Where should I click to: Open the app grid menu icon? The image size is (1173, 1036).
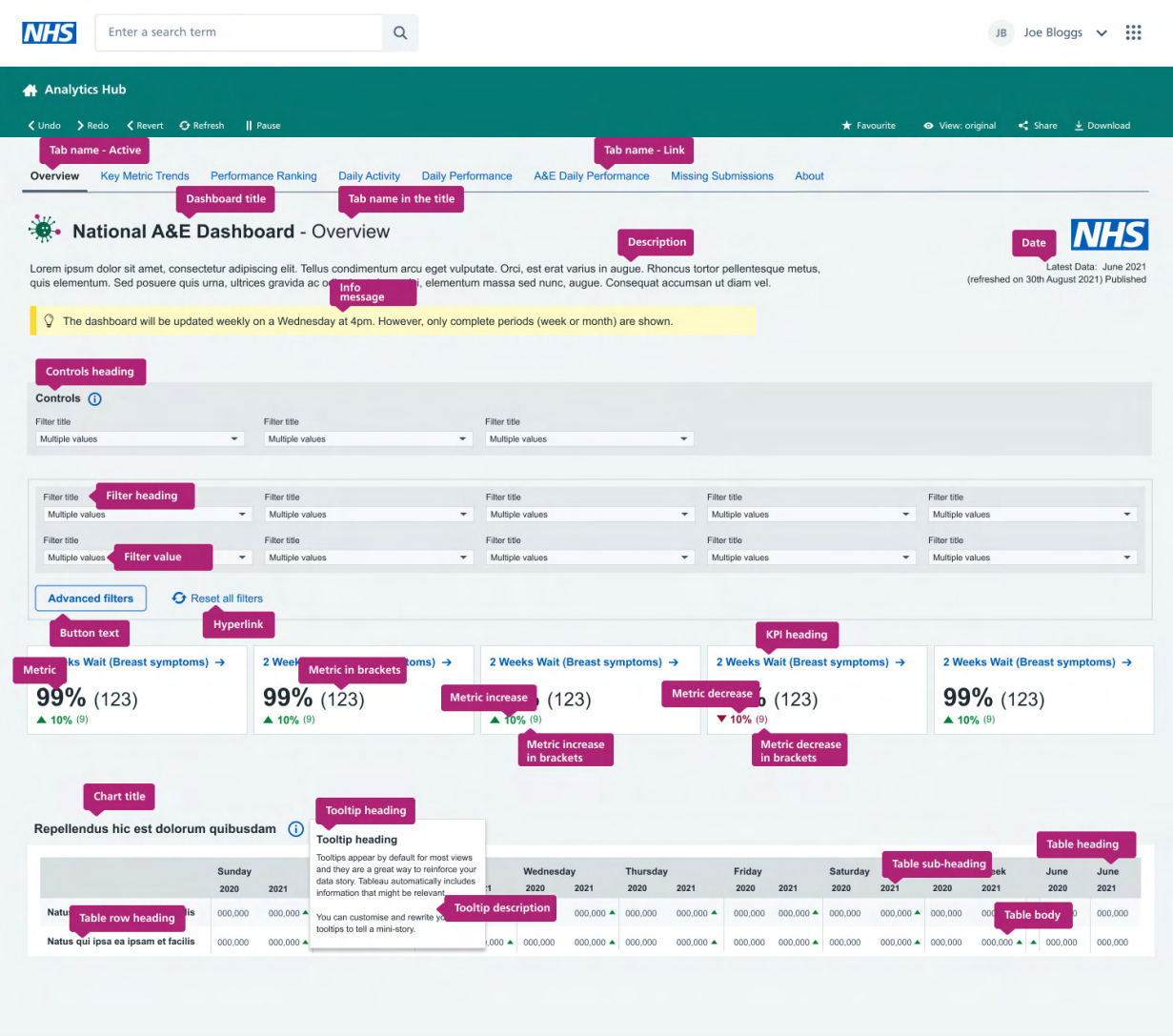point(1133,32)
